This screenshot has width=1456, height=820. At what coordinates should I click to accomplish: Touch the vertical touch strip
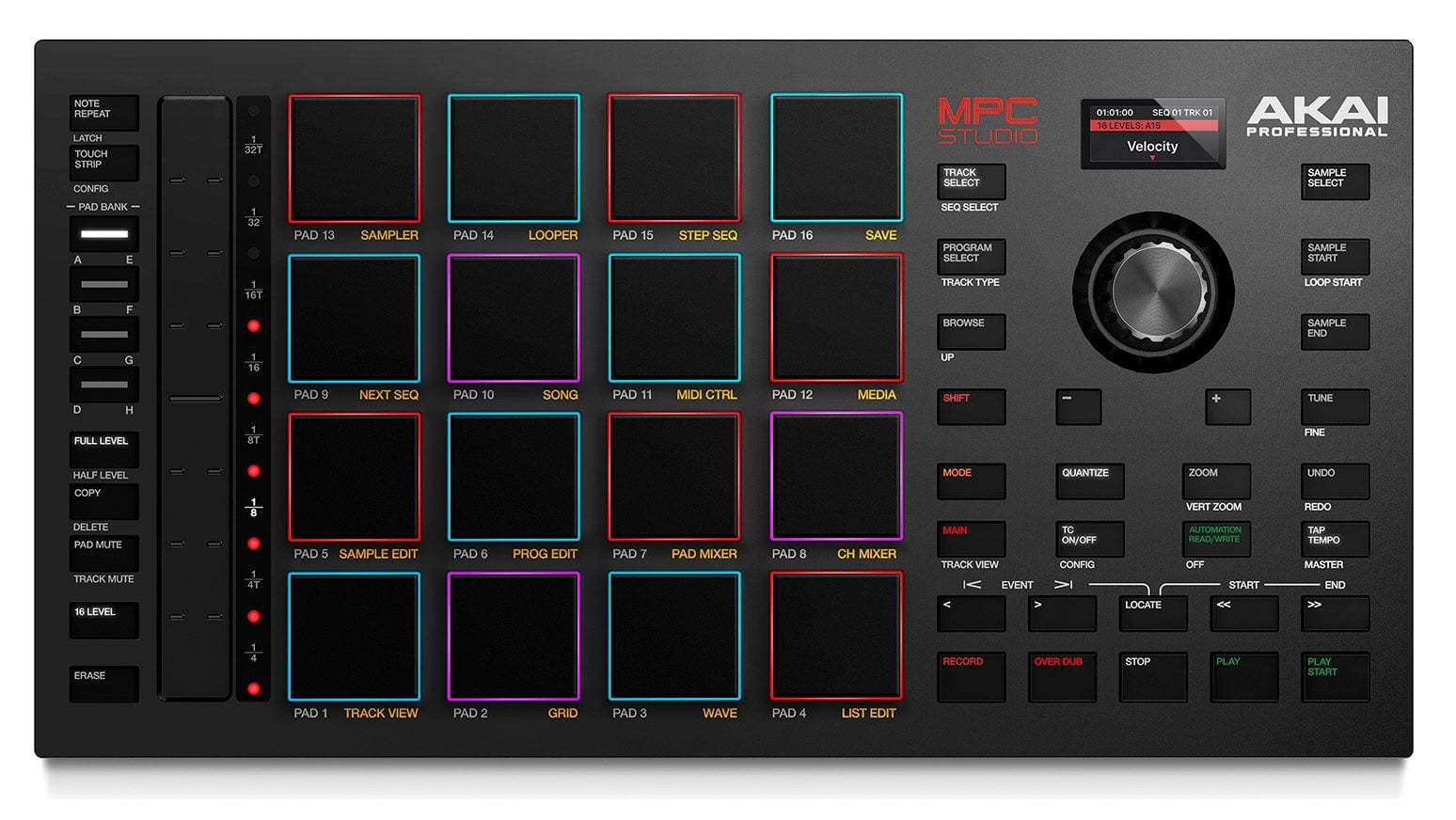tap(195, 399)
